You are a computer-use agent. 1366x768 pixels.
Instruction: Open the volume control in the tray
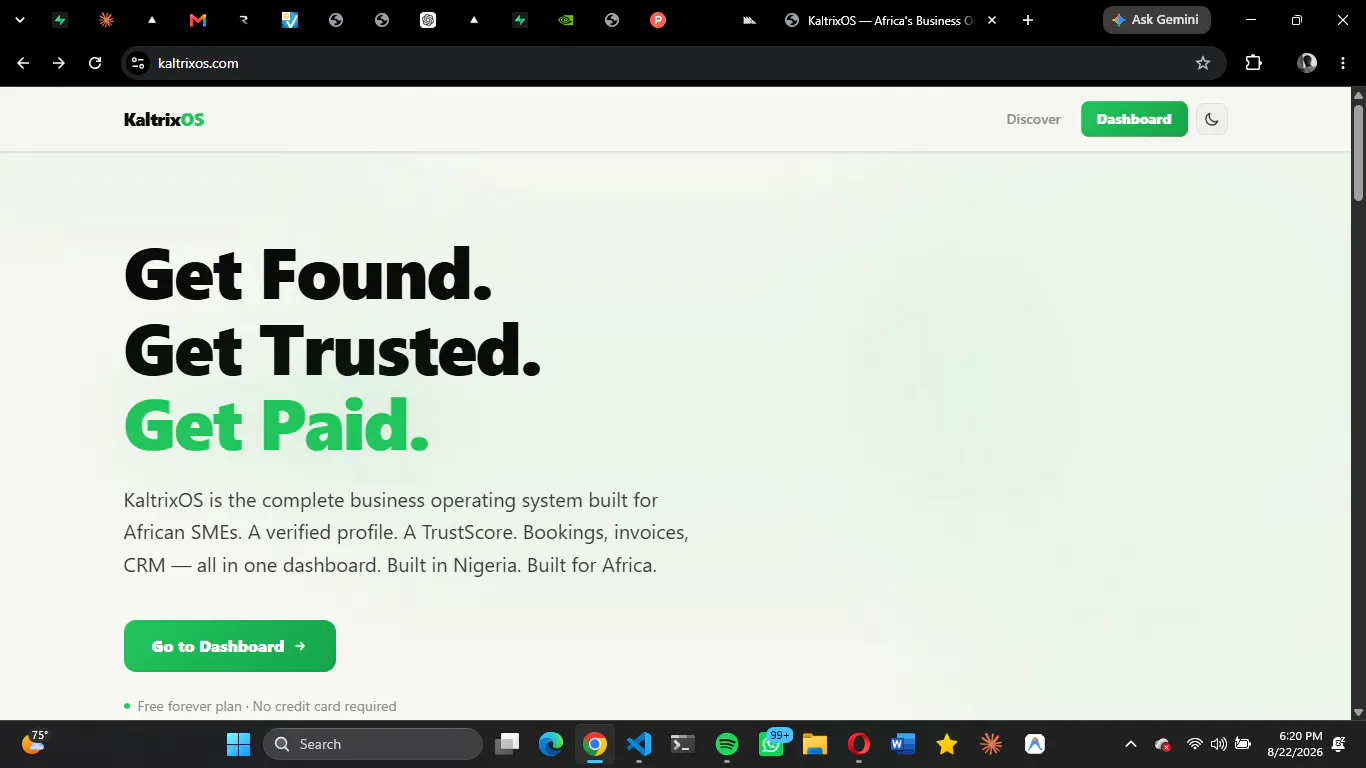tap(1218, 744)
